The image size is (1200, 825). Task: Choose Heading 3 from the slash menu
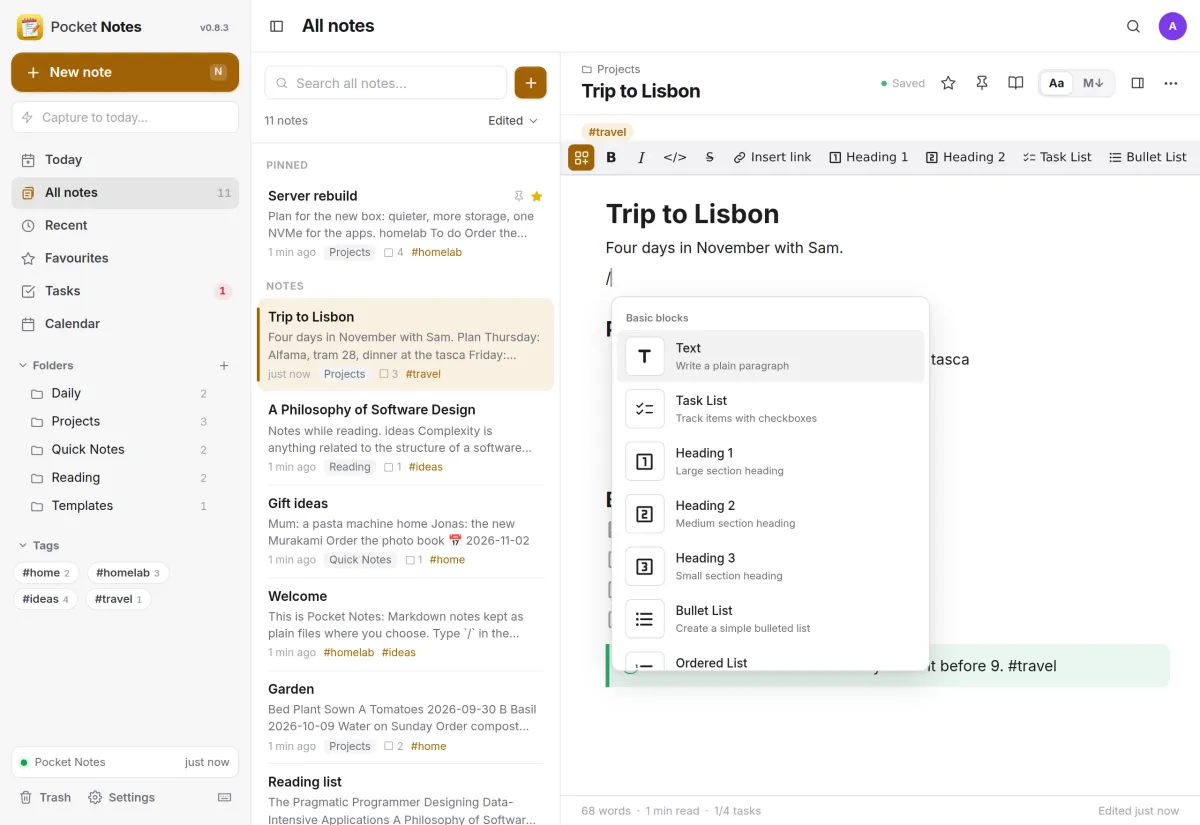(770, 566)
